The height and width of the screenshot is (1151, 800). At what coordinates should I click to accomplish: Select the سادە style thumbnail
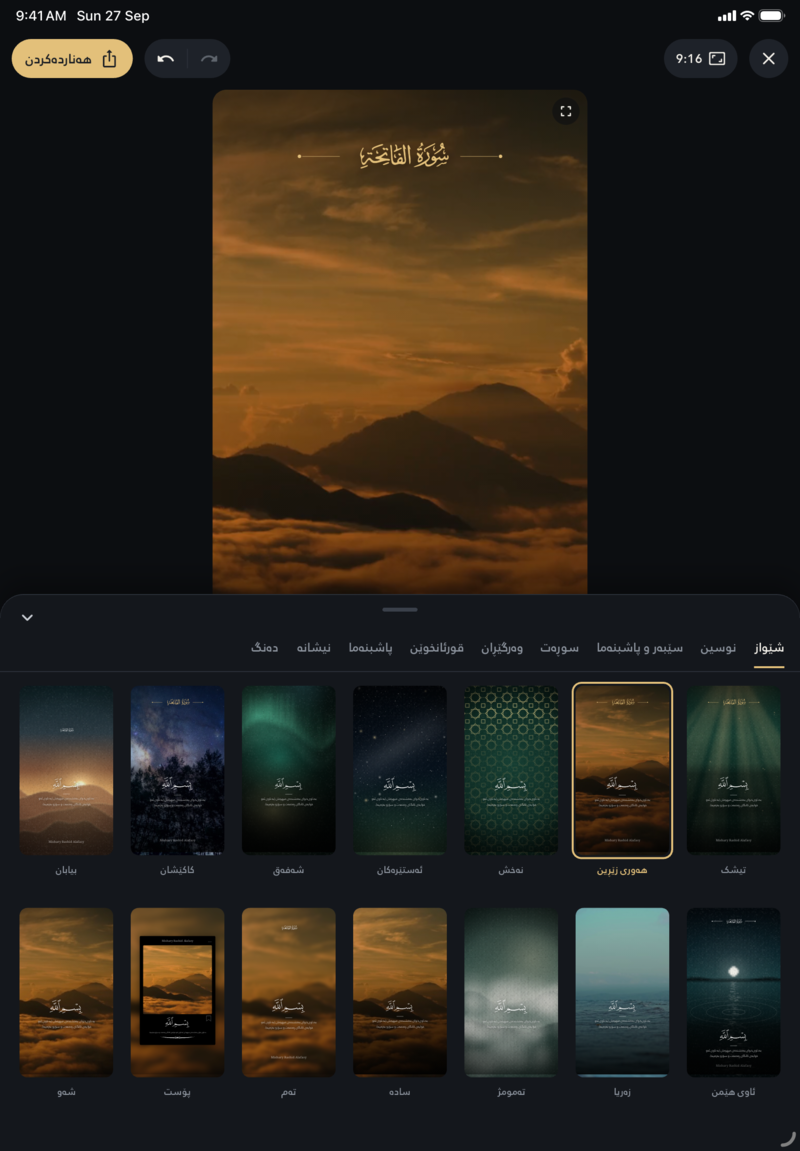[x=400, y=992]
